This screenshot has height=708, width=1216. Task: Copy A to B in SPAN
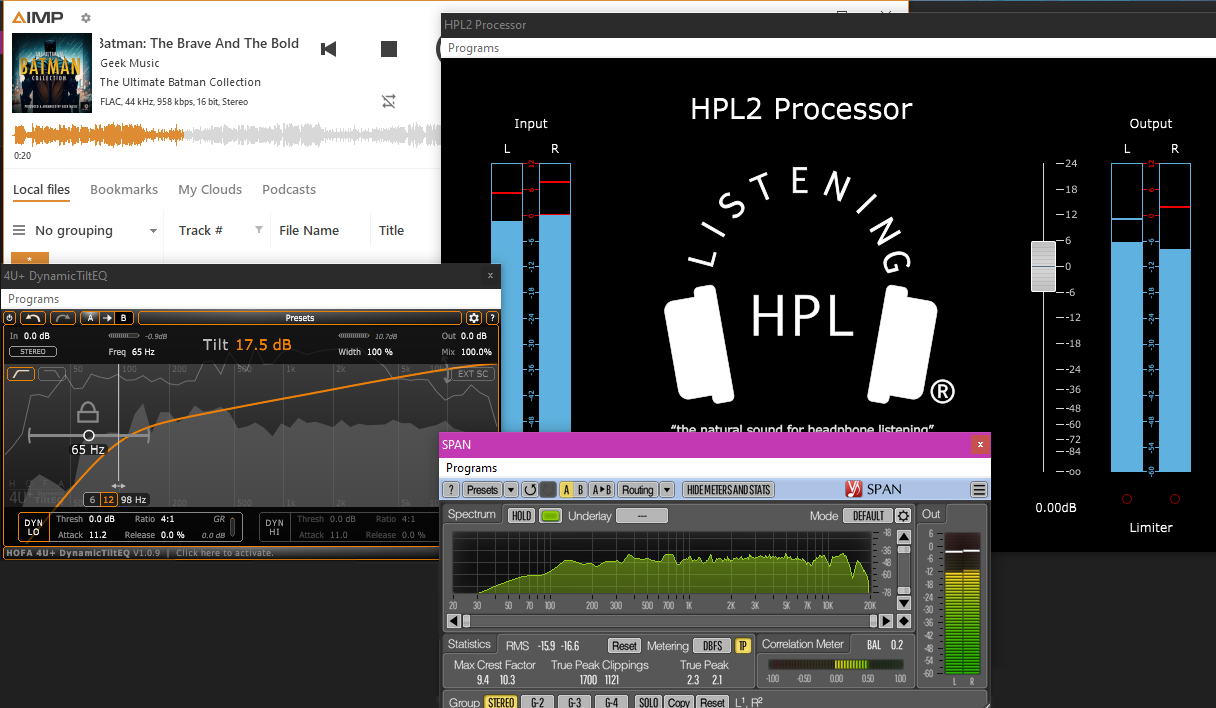602,490
